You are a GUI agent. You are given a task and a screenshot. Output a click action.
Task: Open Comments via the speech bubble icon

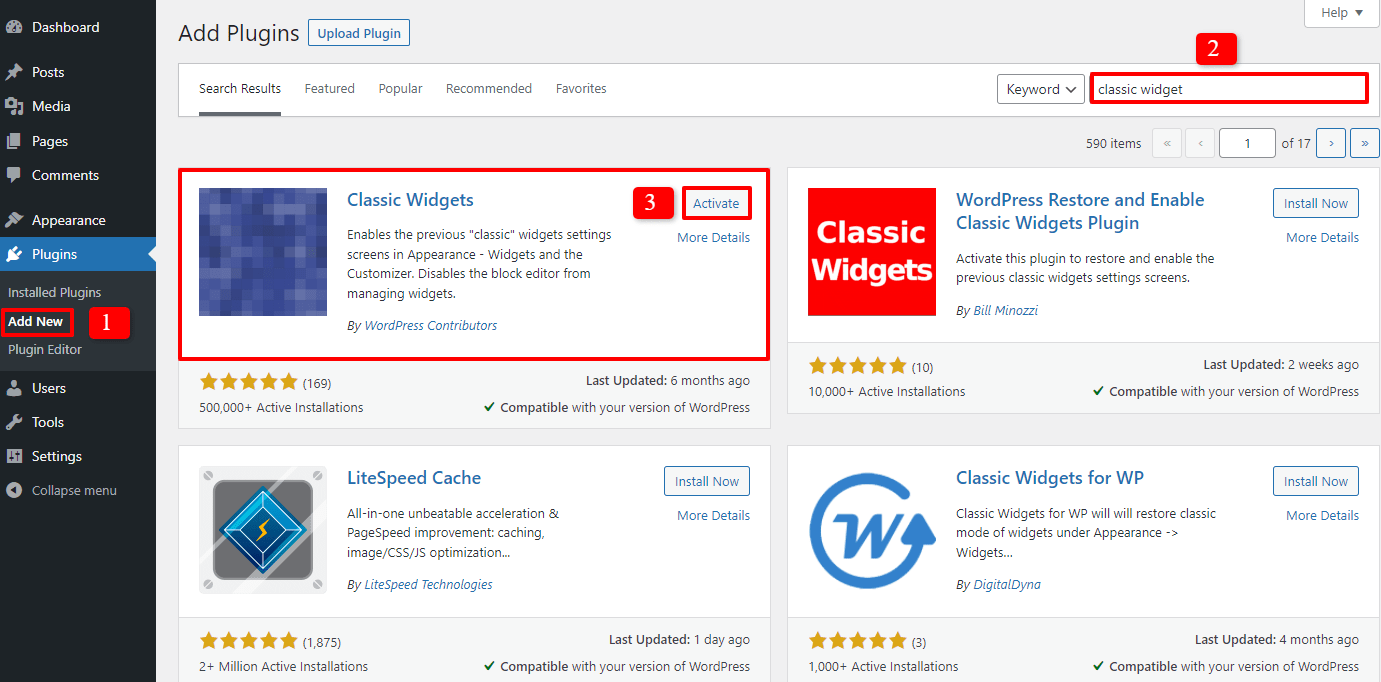(x=18, y=175)
